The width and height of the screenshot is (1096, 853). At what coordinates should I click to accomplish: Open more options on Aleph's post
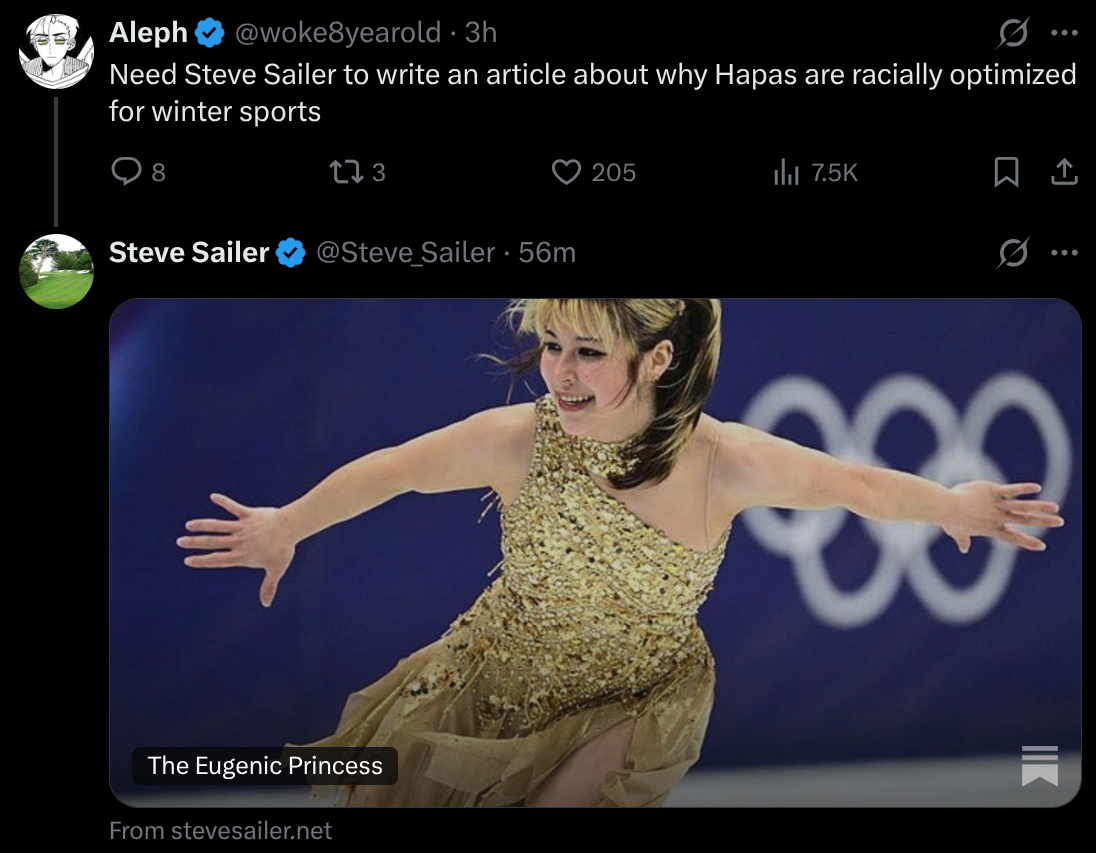[x=1064, y=33]
